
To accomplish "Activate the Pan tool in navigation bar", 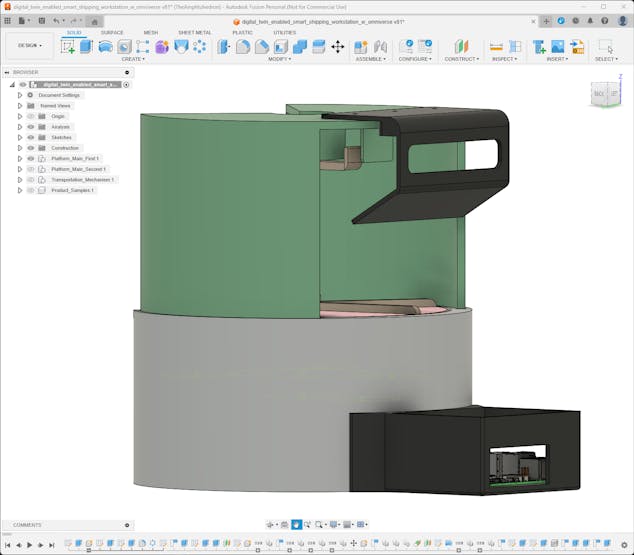I will 296,524.
